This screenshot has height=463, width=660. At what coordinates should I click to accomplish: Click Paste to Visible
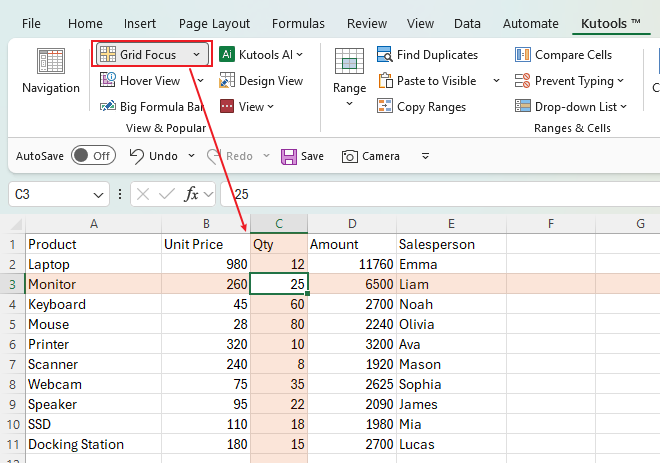point(427,80)
